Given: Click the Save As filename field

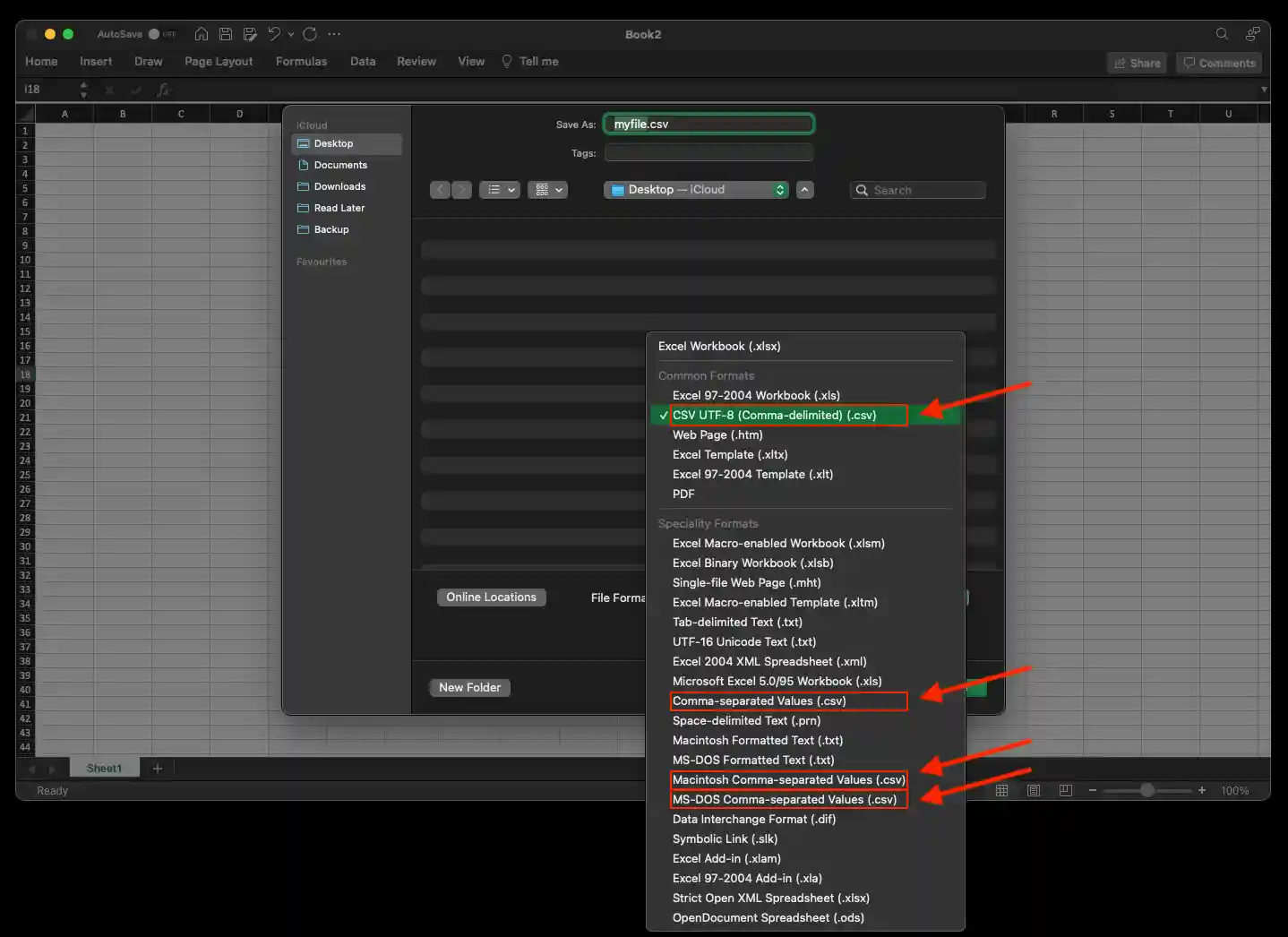Looking at the screenshot, I should [x=708, y=125].
